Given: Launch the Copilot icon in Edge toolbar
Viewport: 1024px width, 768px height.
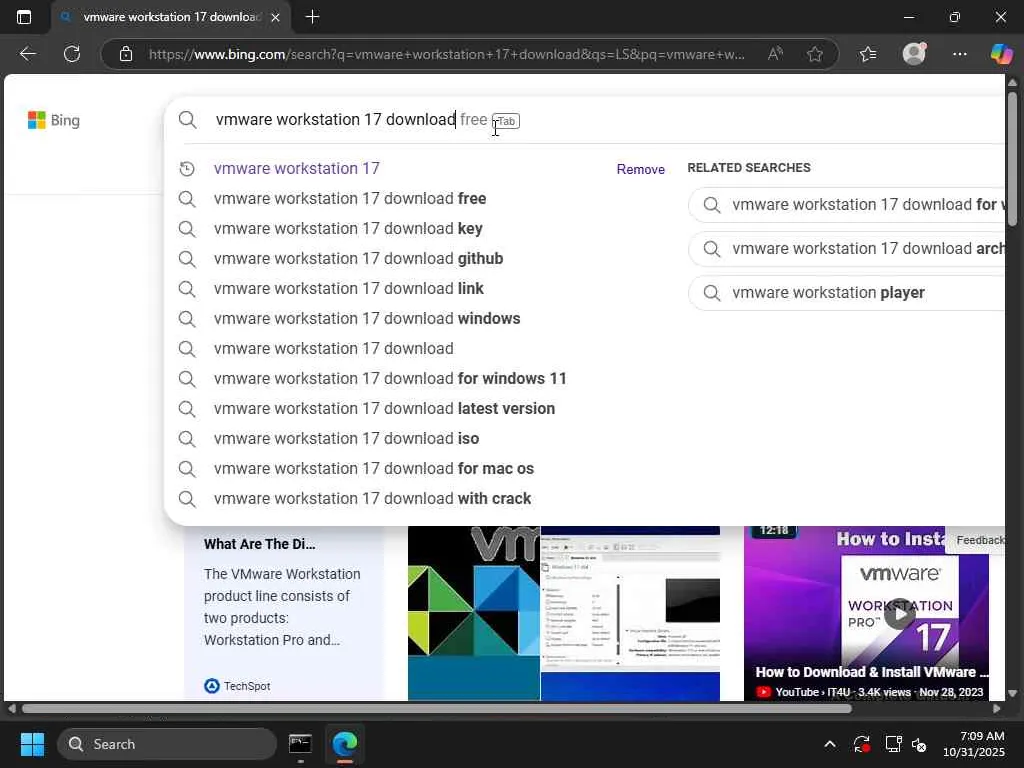Looking at the screenshot, I should tap(1001, 54).
